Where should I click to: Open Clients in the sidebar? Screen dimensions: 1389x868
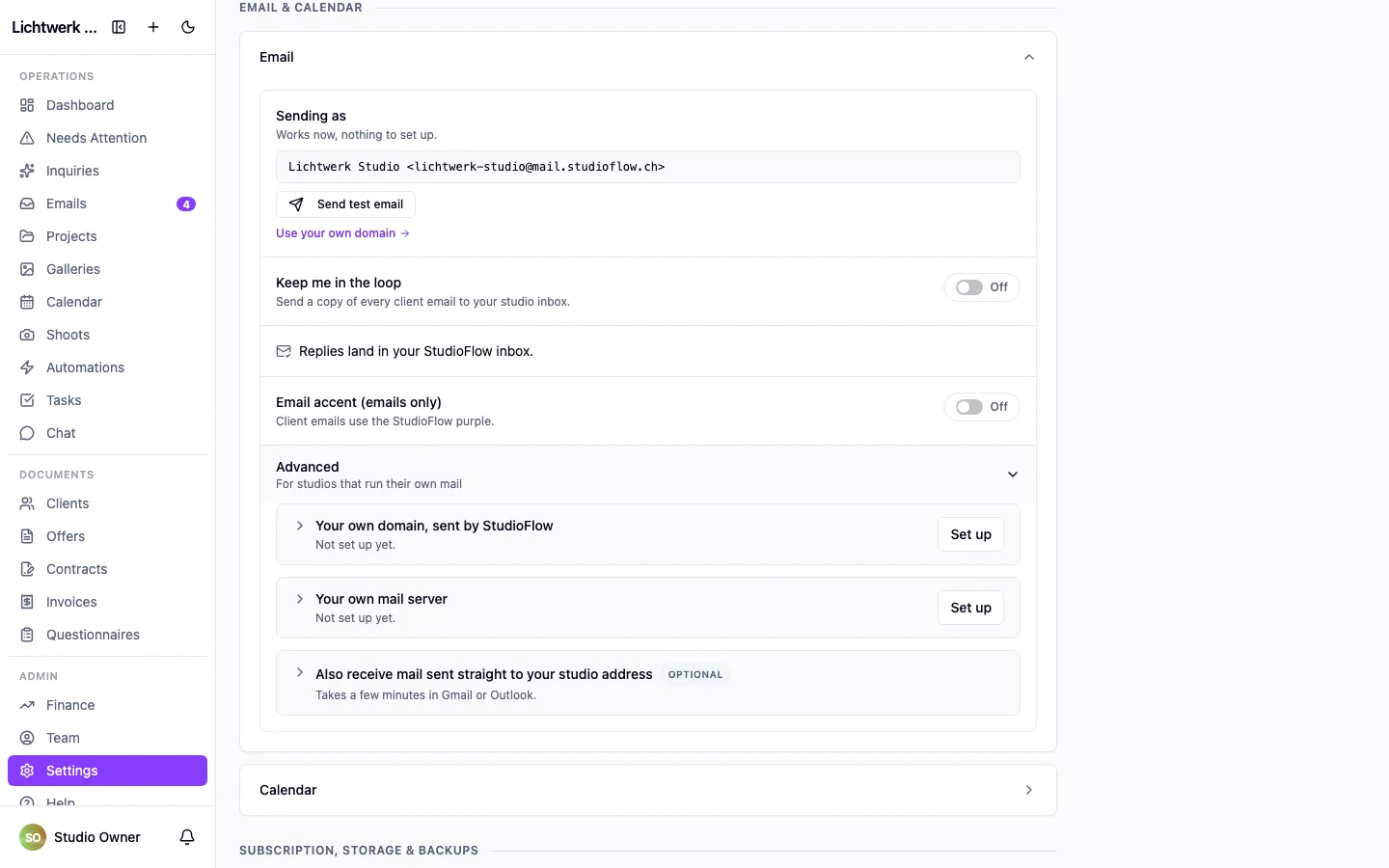pyautogui.click(x=107, y=503)
